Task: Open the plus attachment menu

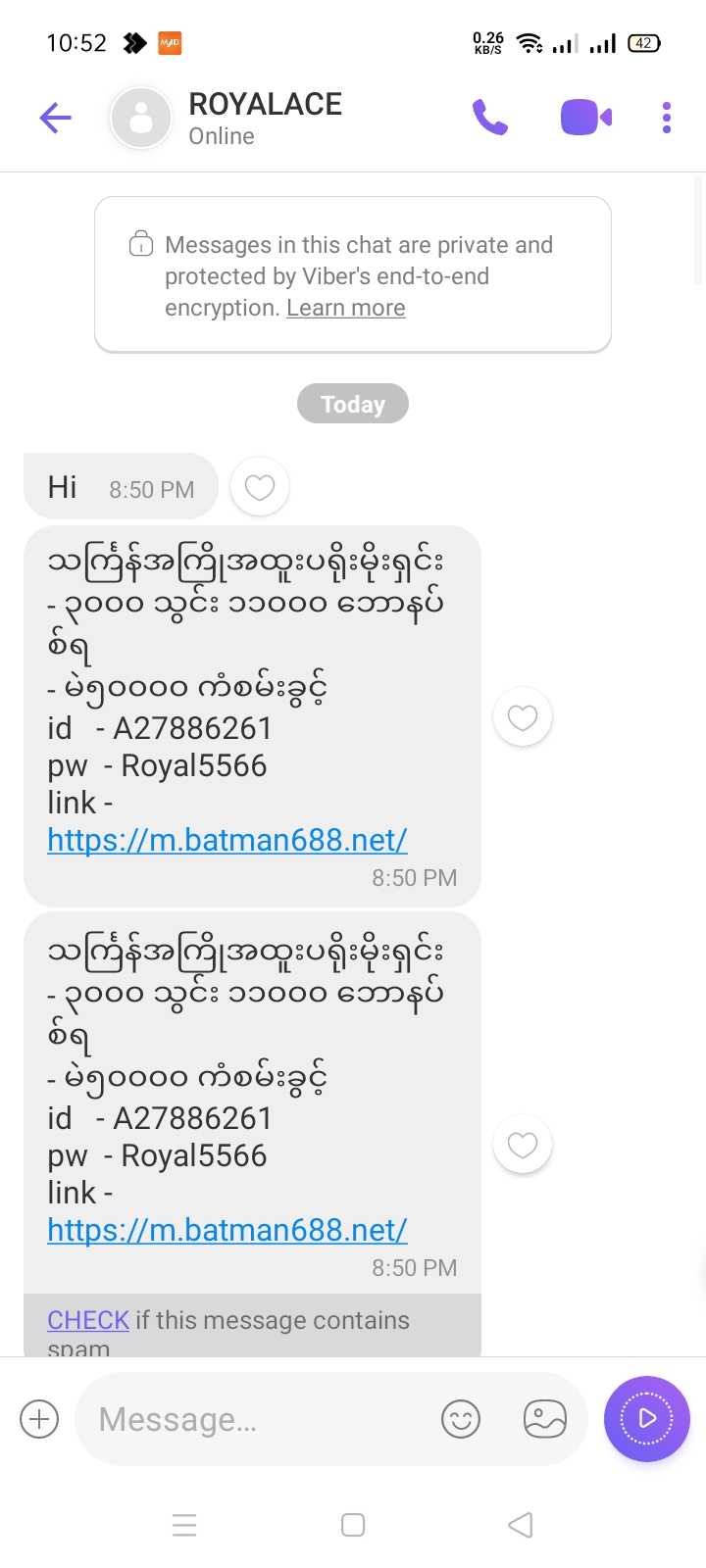Action: (40, 1419)
